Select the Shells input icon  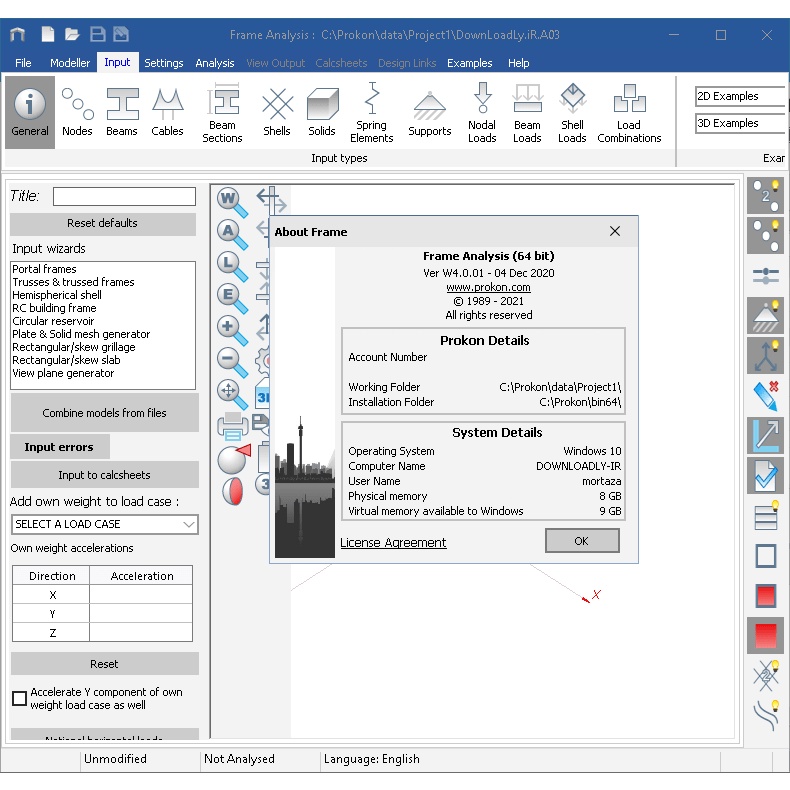[277, 112]
